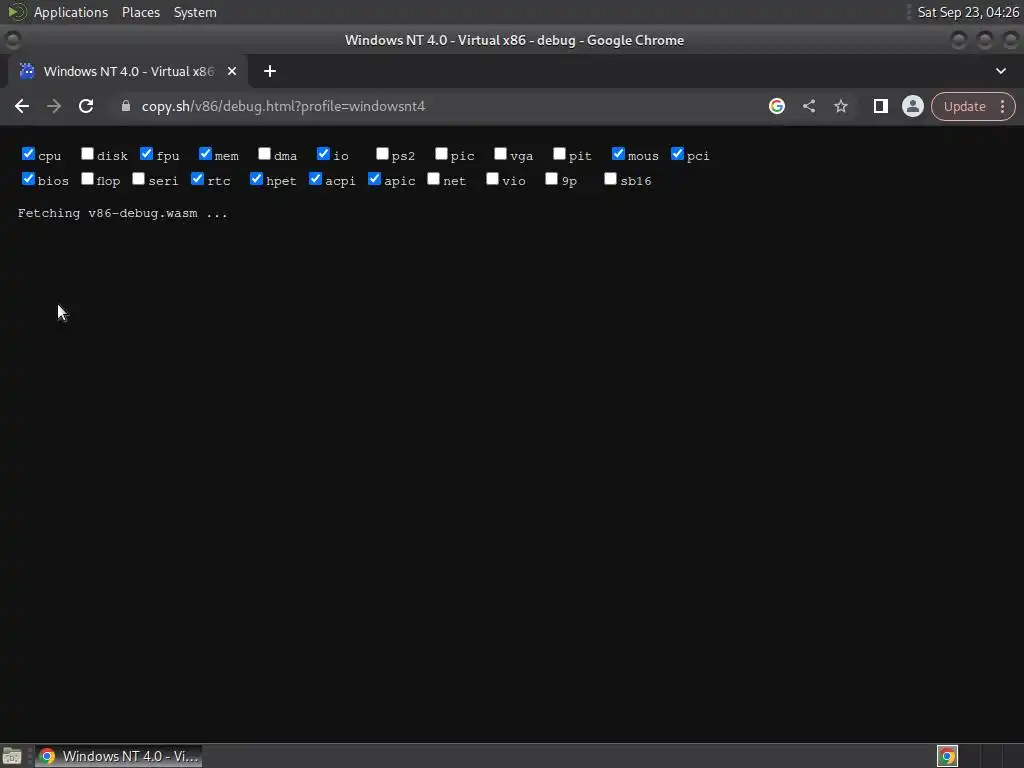This screenshot has width=1024, height=768.
Task: Open the Chrome profile avatar
Action: pyautogui.click(x=913, y=106)
